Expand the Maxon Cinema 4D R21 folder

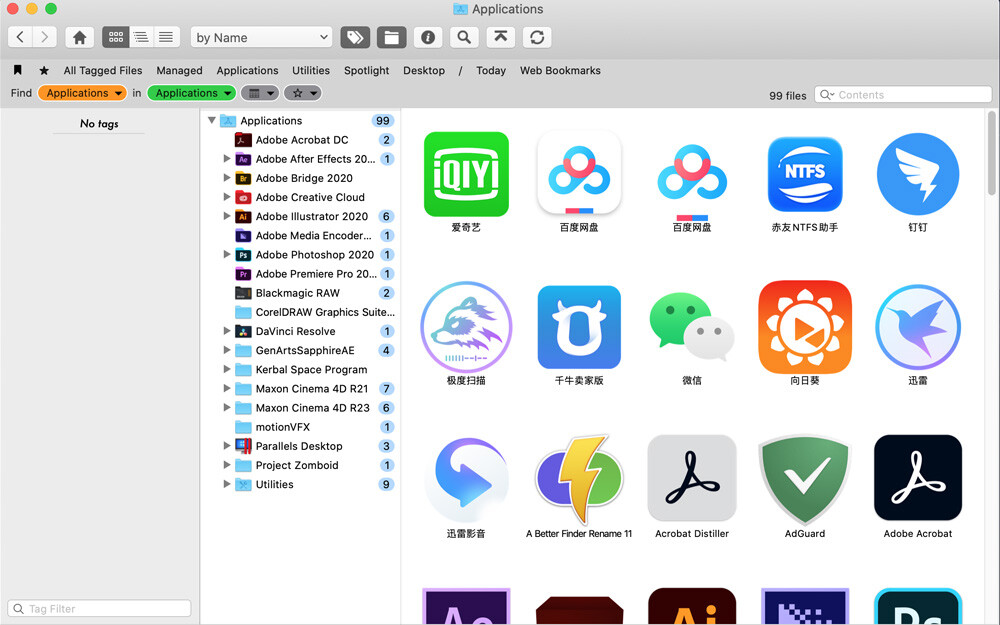pyautogui.click(x=226, y=388)
